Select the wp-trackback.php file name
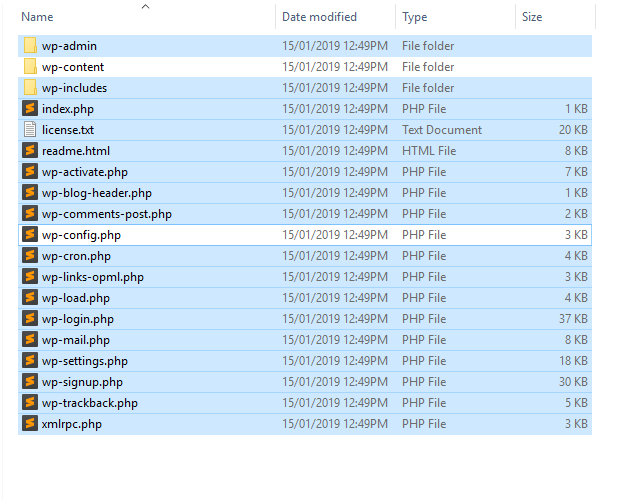The height and width of the screenshot is (500, 632). coord(90,403)
